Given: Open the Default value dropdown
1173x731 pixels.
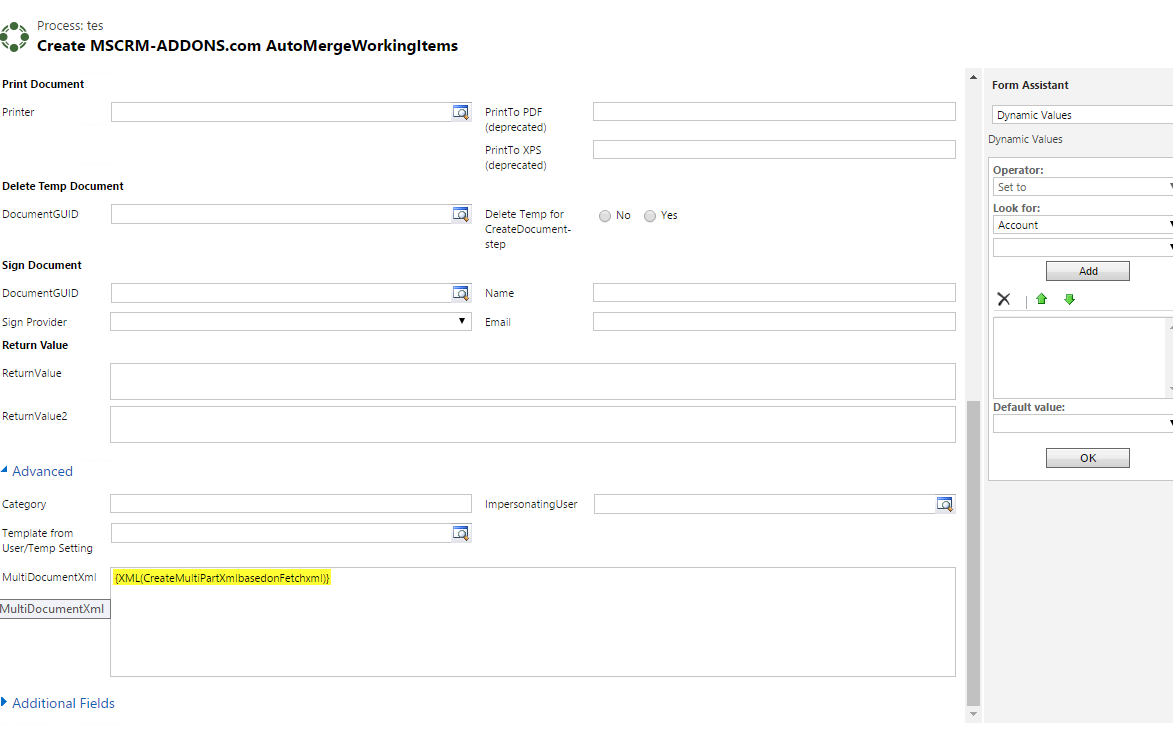Looking at the screenshot, I should click(x=1082, y=424).
